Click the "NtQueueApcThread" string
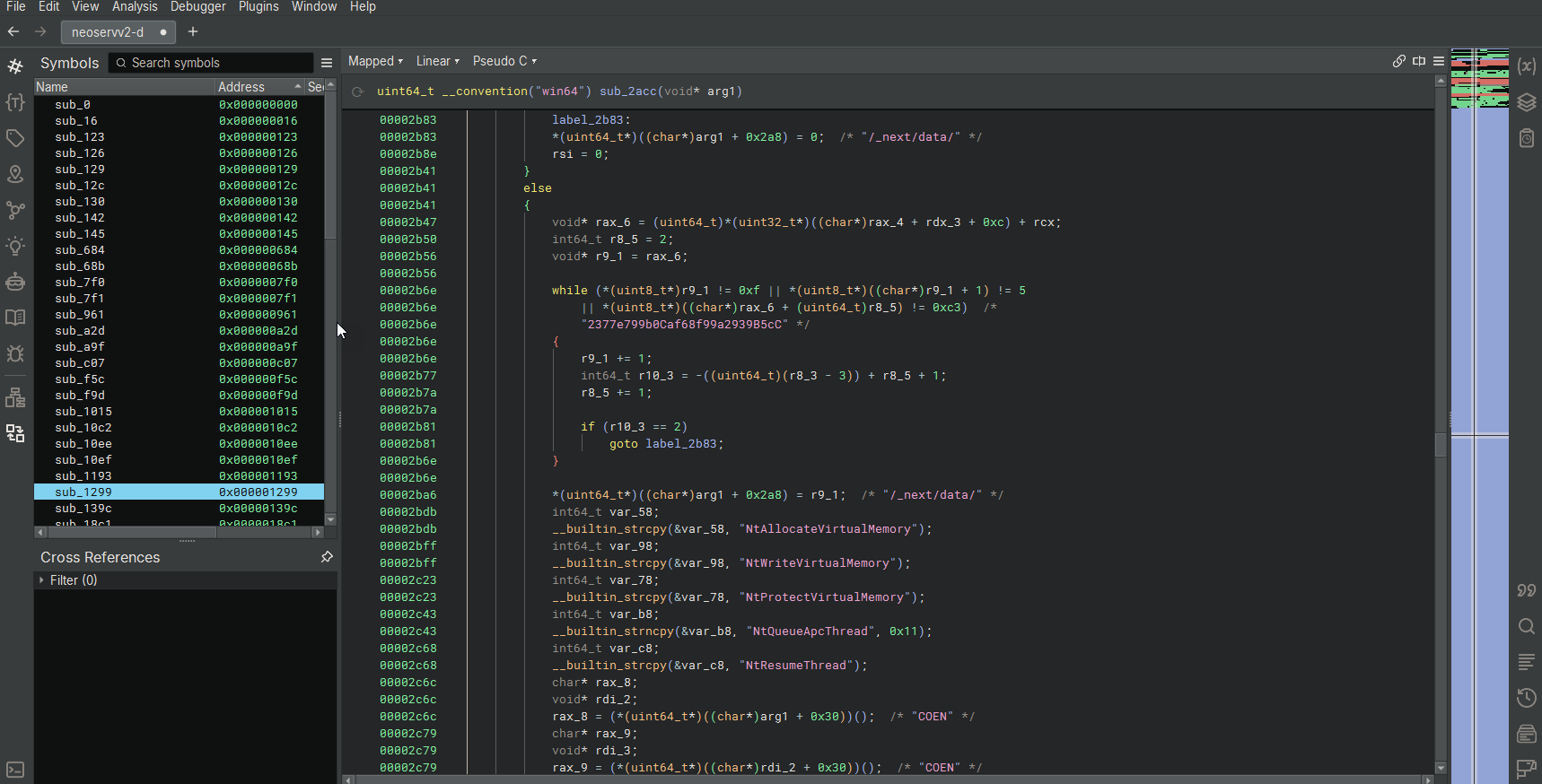1542x784 pixels. [810, 632]
